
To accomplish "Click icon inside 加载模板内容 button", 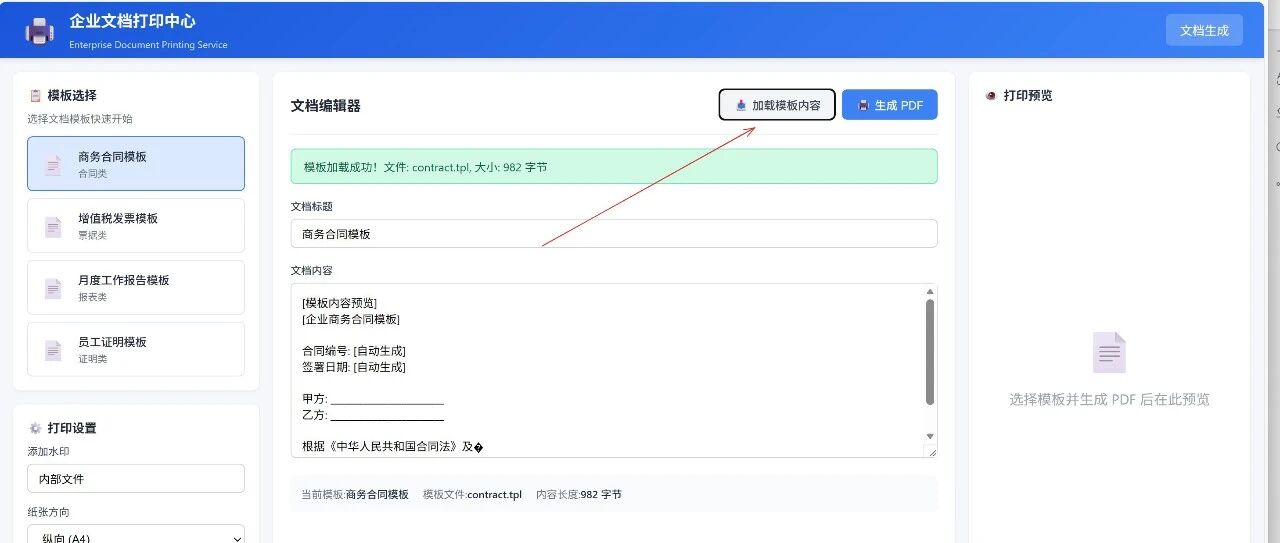I will click(x=740, y=105).
